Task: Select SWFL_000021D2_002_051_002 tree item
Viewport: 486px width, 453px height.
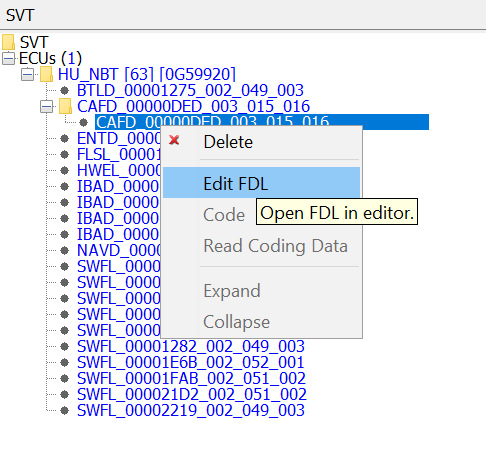Action: (x=192, y=394)
